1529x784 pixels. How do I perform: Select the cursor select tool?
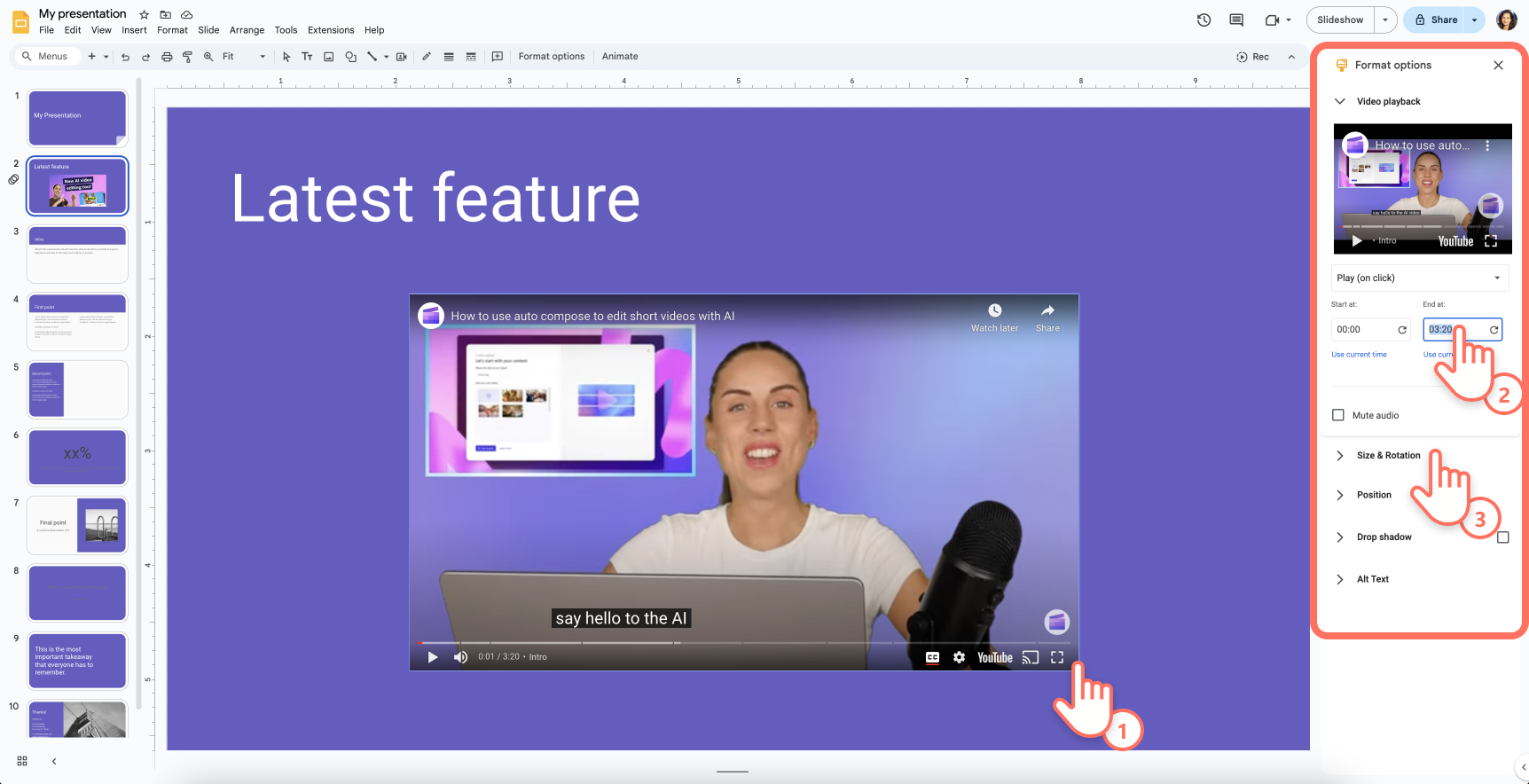[x=286, y=57]
